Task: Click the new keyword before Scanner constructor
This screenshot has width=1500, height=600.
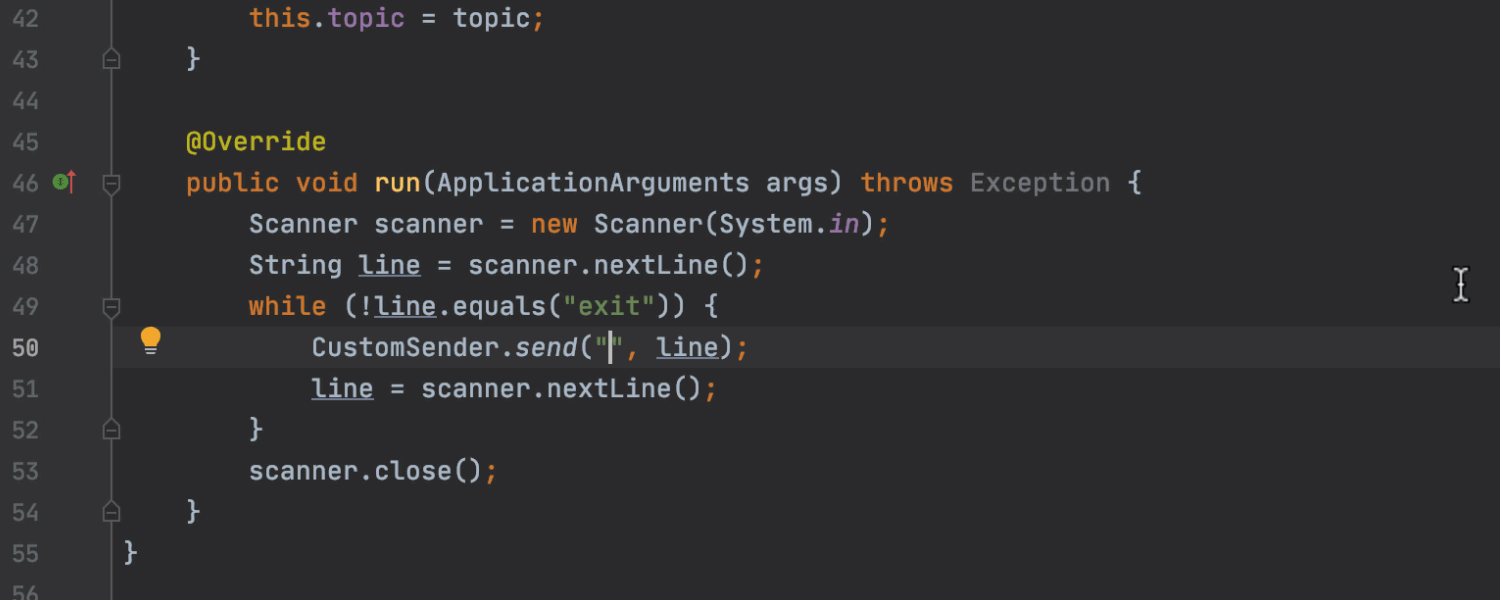Action: pyautogui.click(x=553, y=224)
